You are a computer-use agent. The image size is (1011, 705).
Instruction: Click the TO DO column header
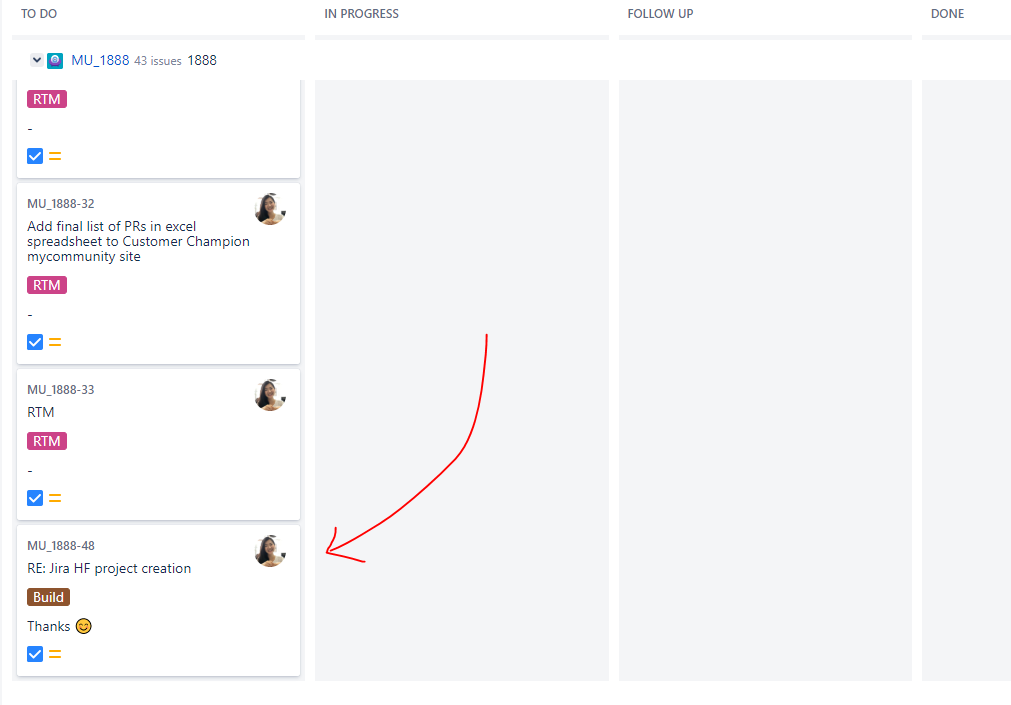pyautogui.click(x=39, y=14)
